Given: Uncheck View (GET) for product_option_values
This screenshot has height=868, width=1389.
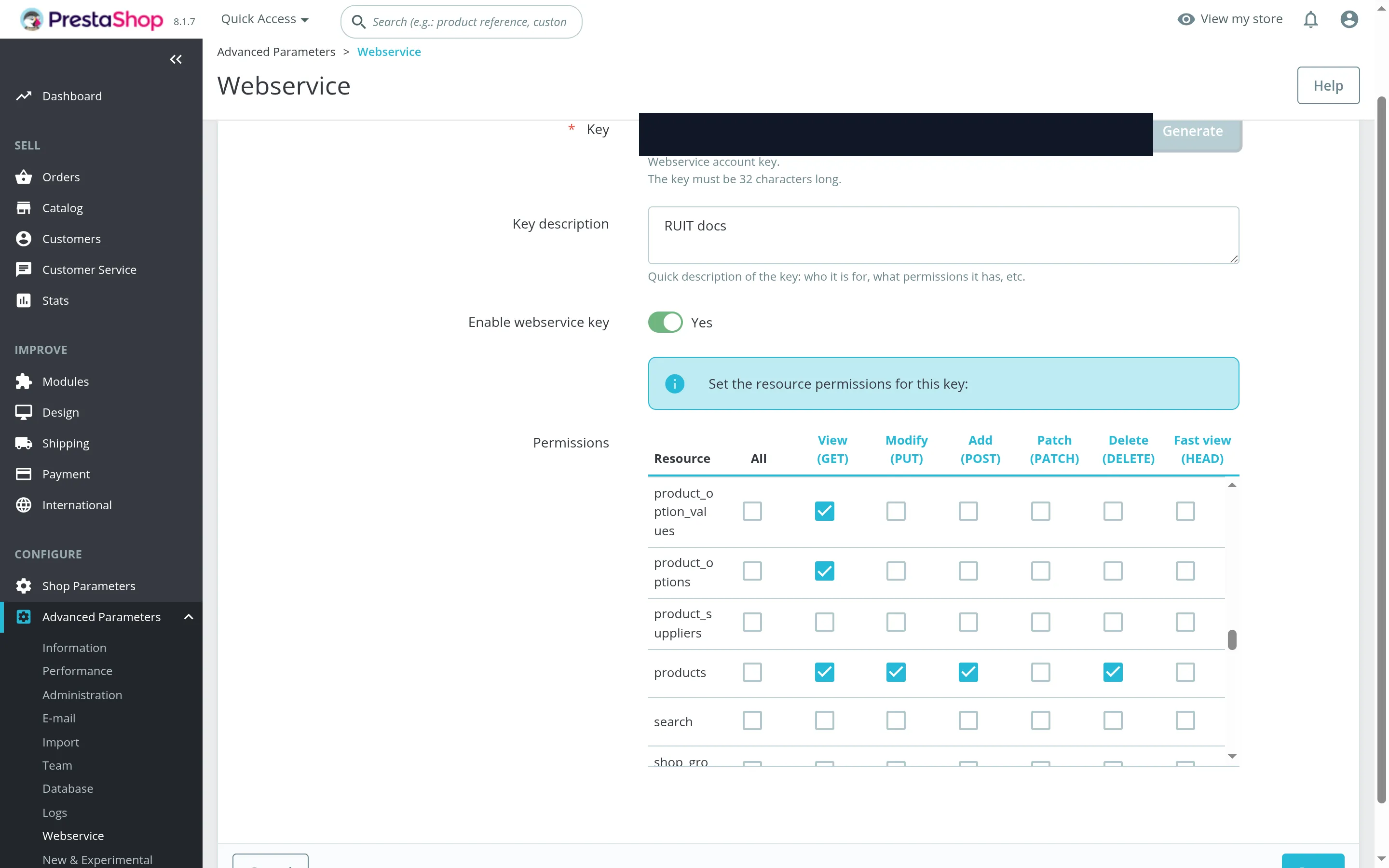Looking at the screenshot, I should click(824, 511).
